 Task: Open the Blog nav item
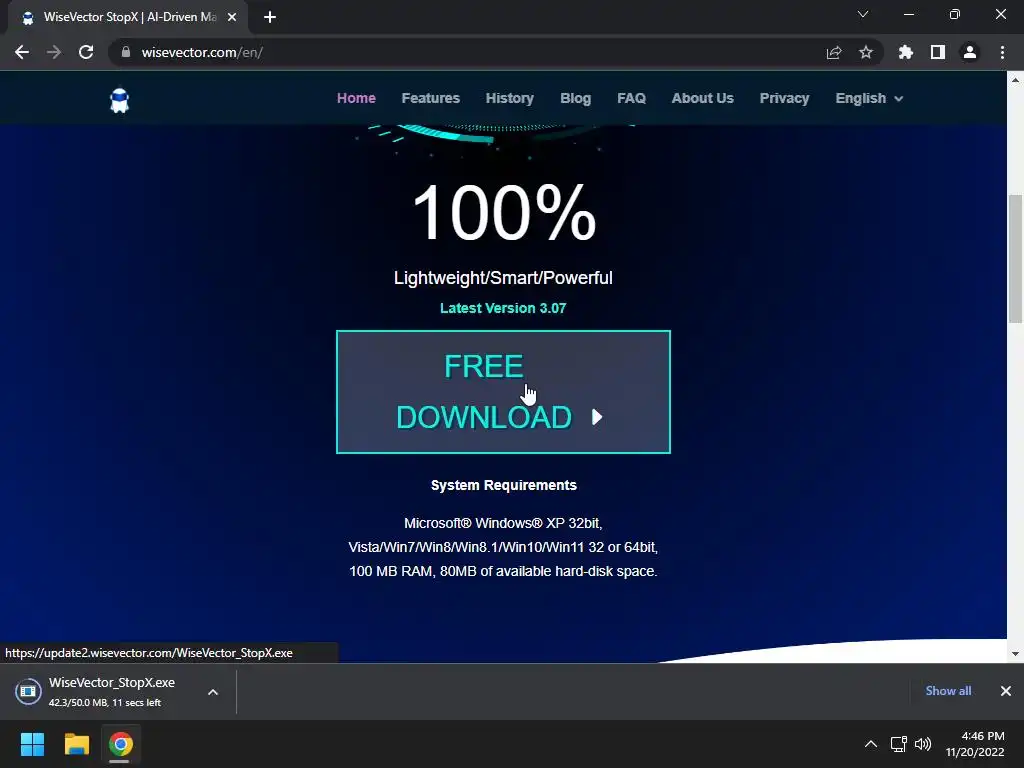pos(575,98)
